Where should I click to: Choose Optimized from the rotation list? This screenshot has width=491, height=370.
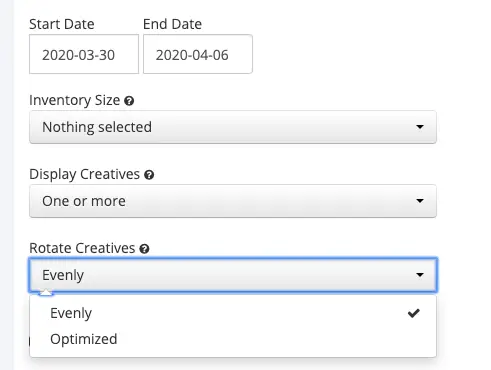point(233,339)
